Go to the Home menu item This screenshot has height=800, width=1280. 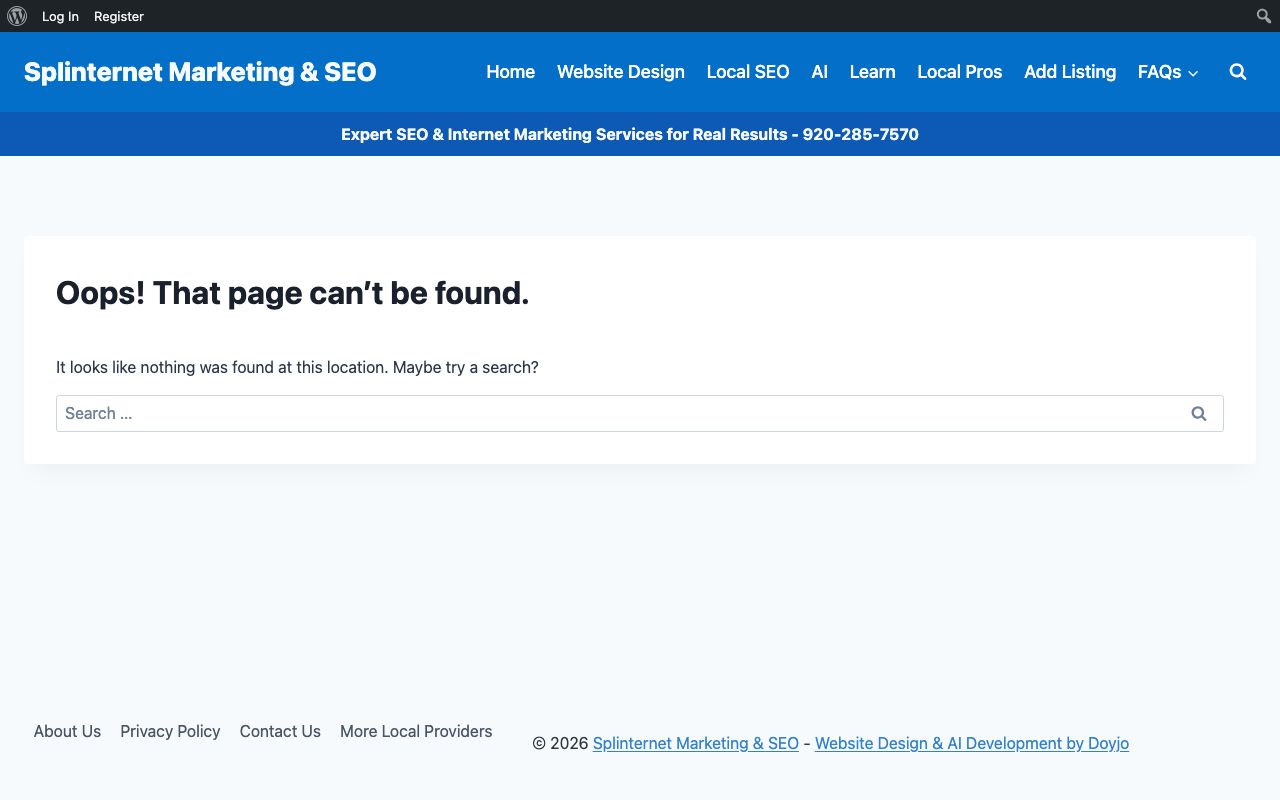pos(510,72)
